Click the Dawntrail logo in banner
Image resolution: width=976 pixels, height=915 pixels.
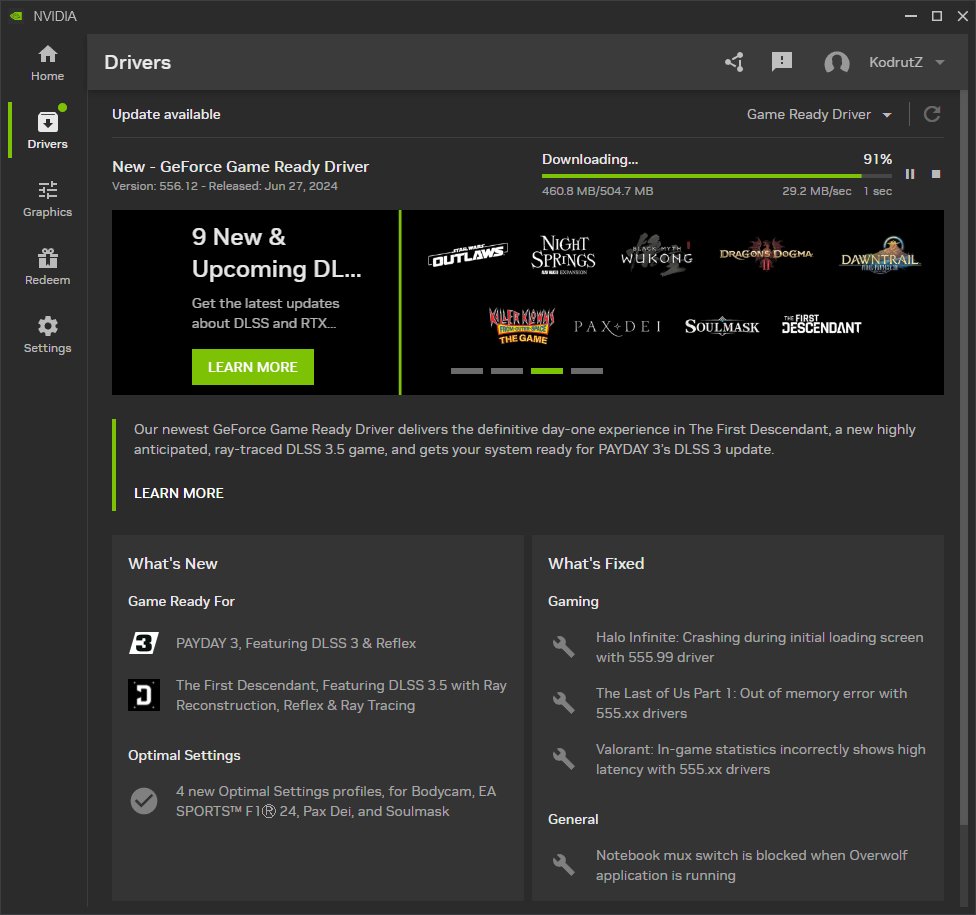tap(880, 255)
